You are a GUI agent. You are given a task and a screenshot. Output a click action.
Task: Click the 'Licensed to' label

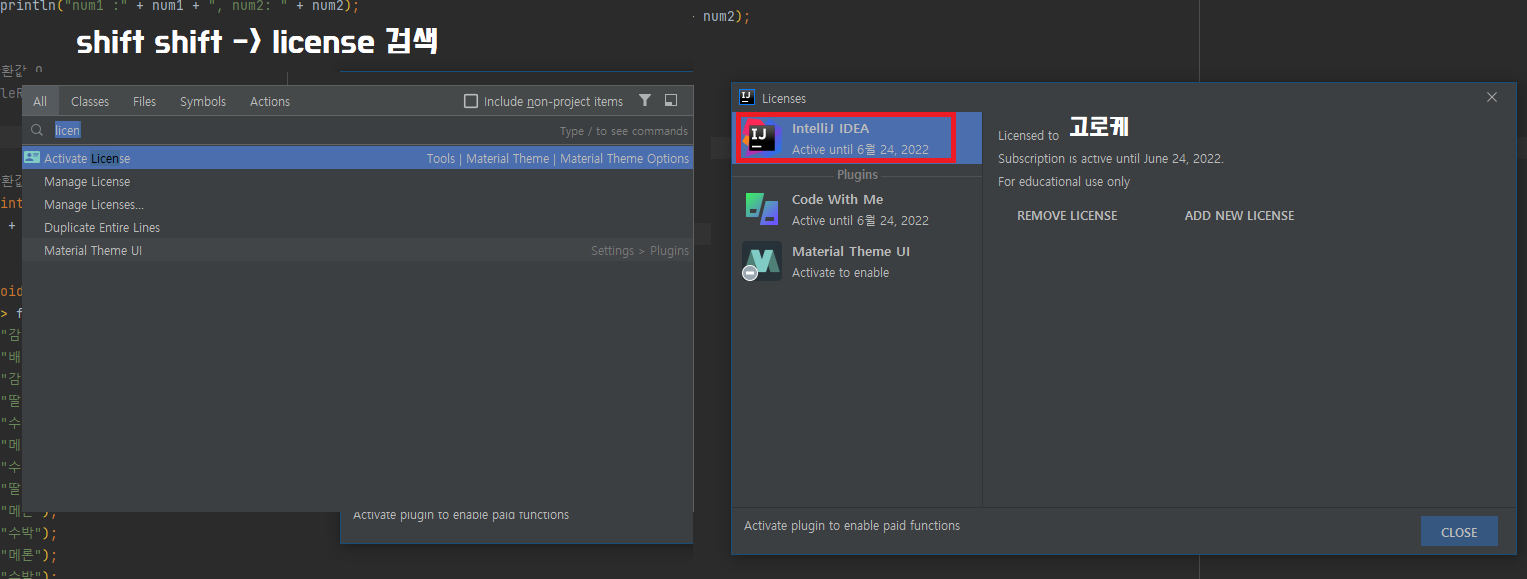[1028, 135]
